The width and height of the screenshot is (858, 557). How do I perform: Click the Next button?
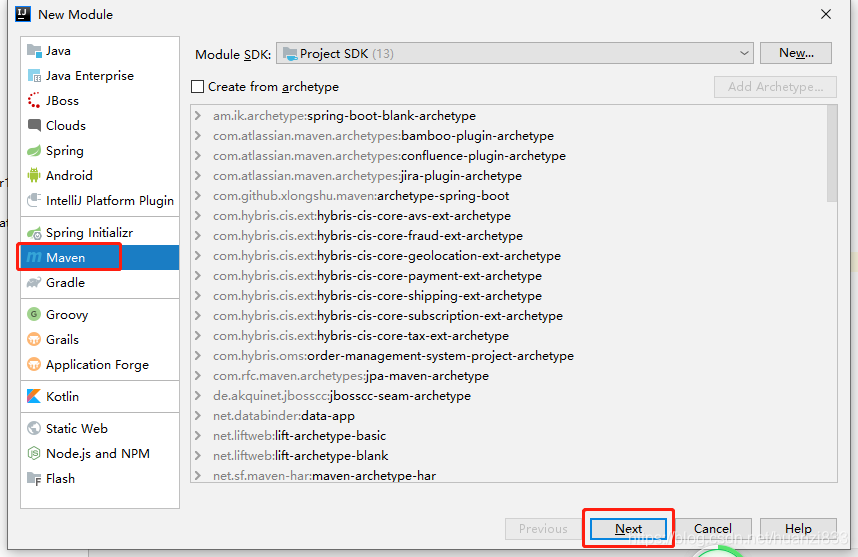click(628, 529)
